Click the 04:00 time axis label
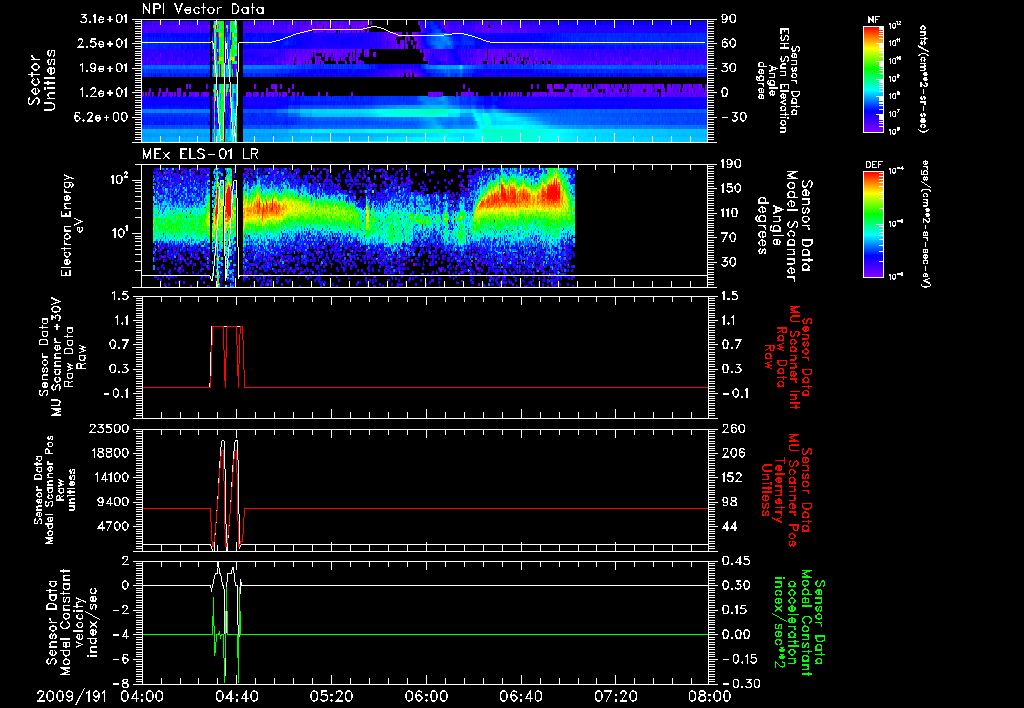The width and height of the screenshot is (1024, 708). pos(142,696)
